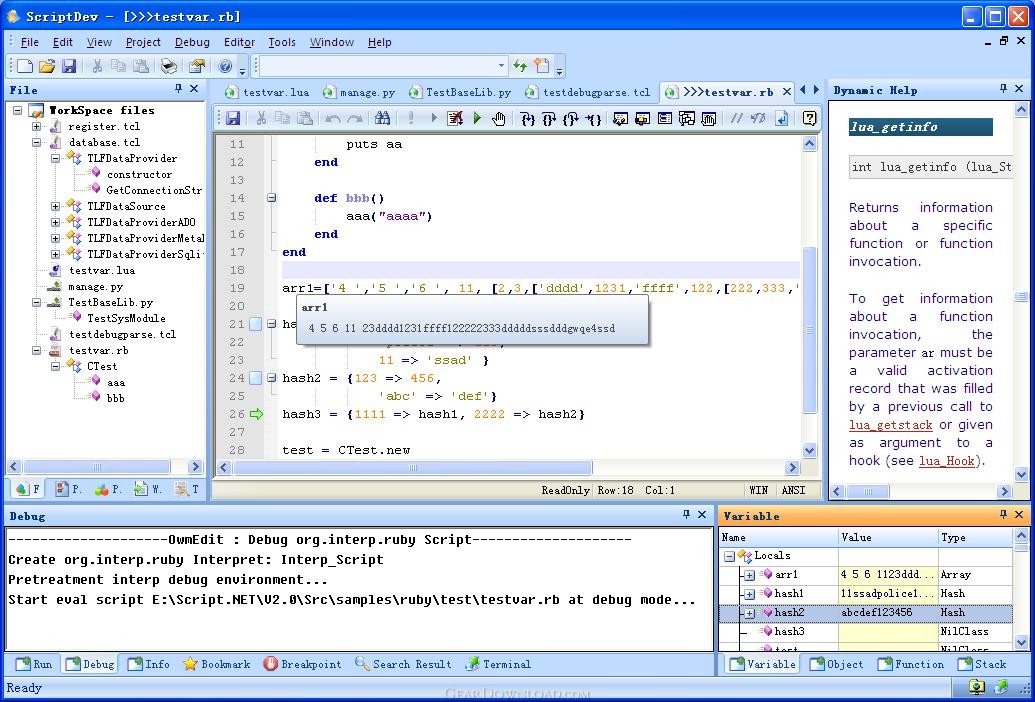Show the Object tab
Viewport: 1035px width, 702px height.
coord(836,664)
